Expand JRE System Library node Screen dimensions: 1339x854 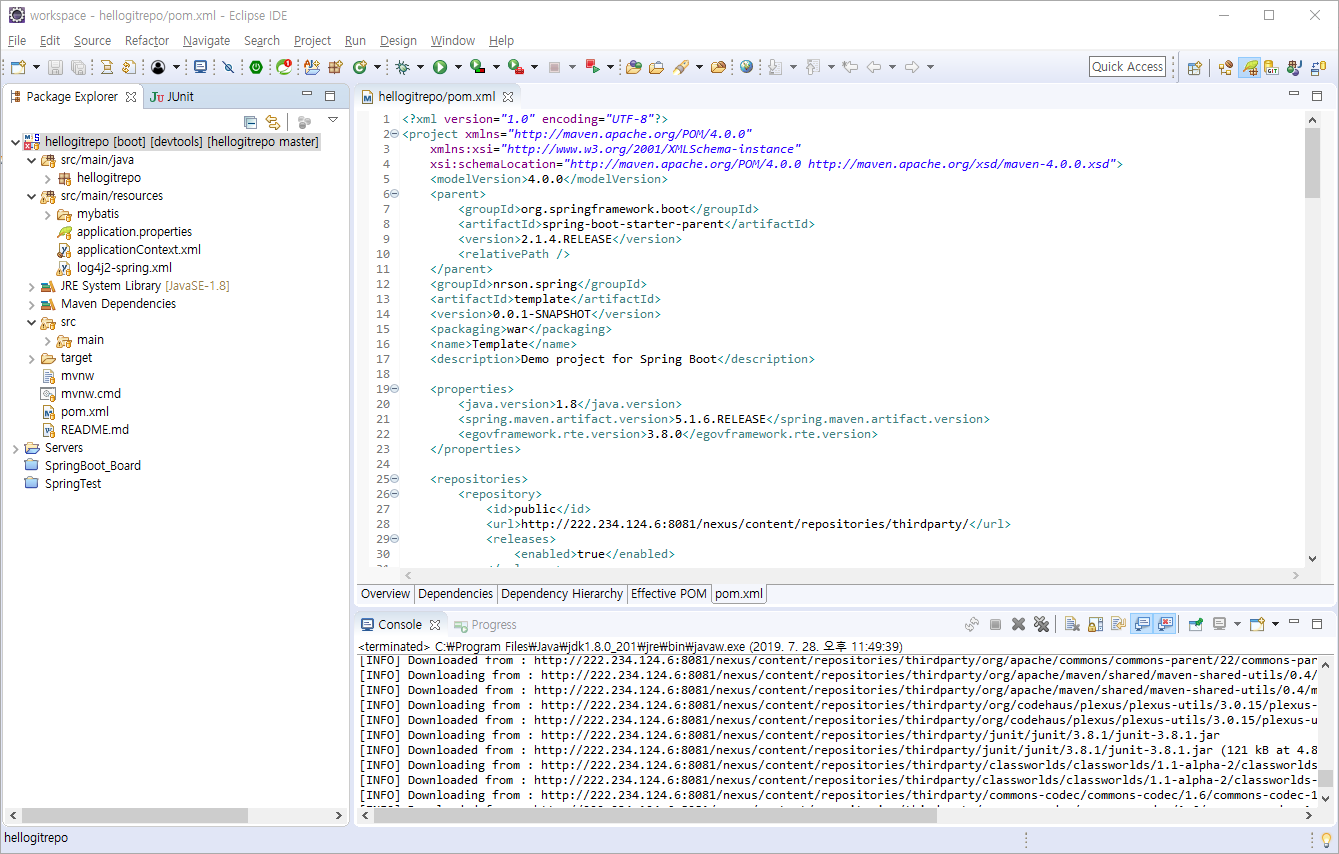pos(31,286)
